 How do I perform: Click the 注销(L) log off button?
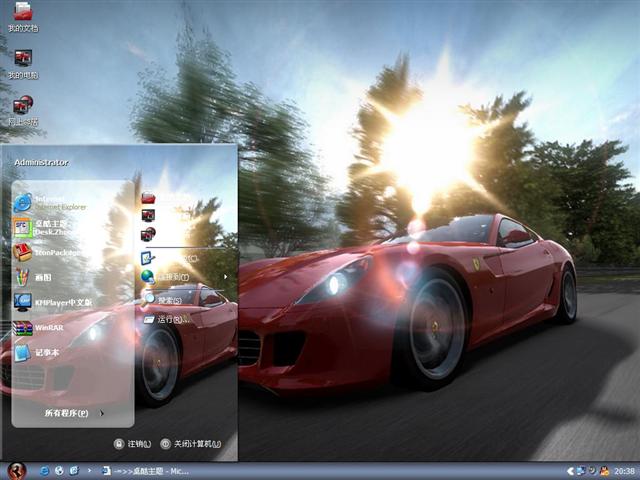coord(133,444)
